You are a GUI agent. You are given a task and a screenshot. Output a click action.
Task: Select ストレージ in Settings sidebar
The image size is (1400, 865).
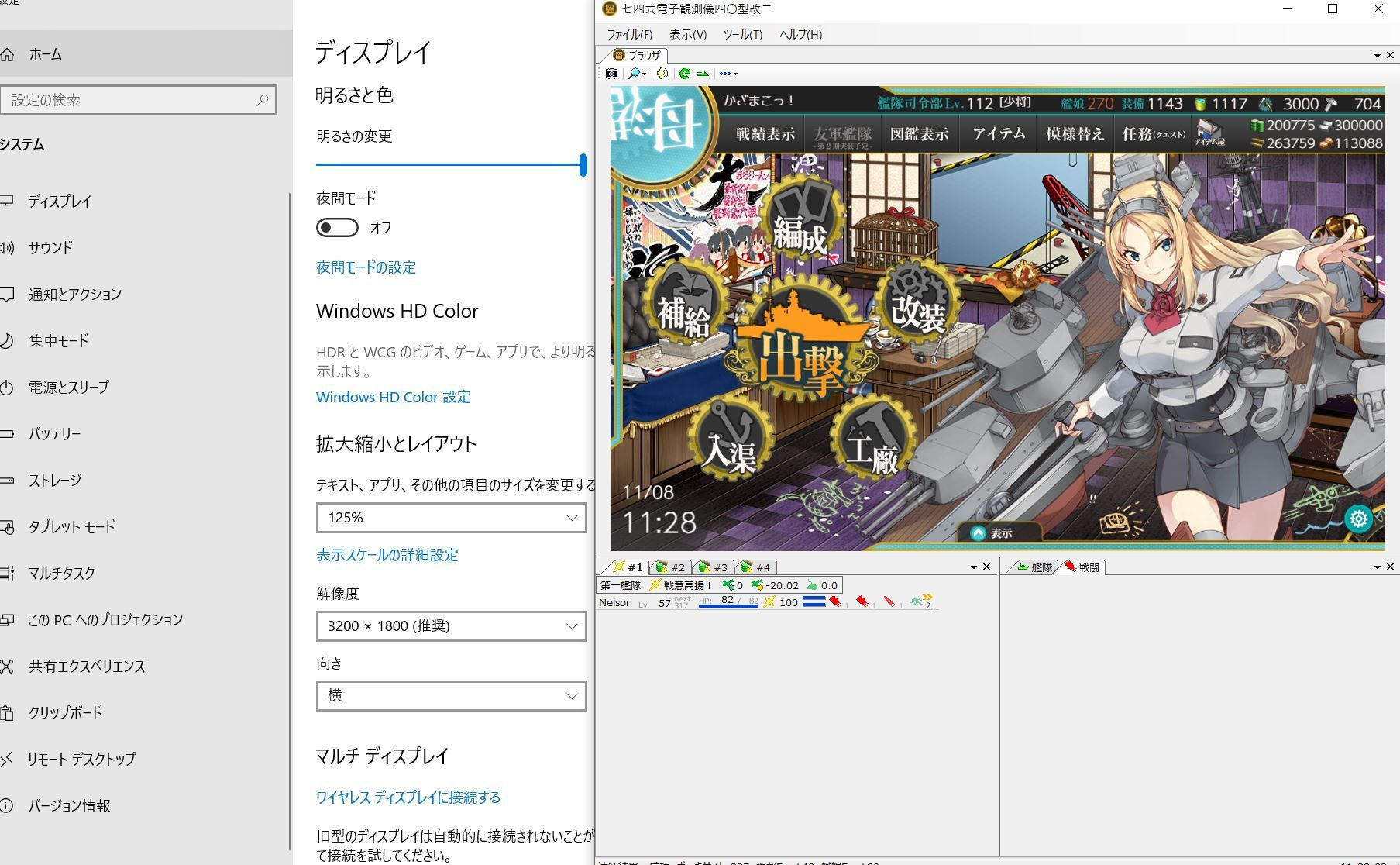[x=146, y=481]
